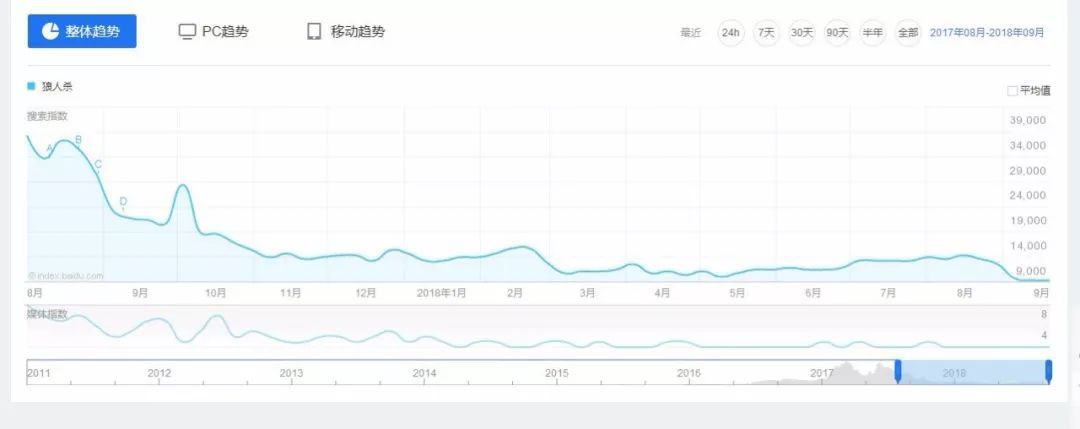The height and width of the screenshot is (429, 1080).
Task: Click the 5月 axis label
Action: pos(737,293)
